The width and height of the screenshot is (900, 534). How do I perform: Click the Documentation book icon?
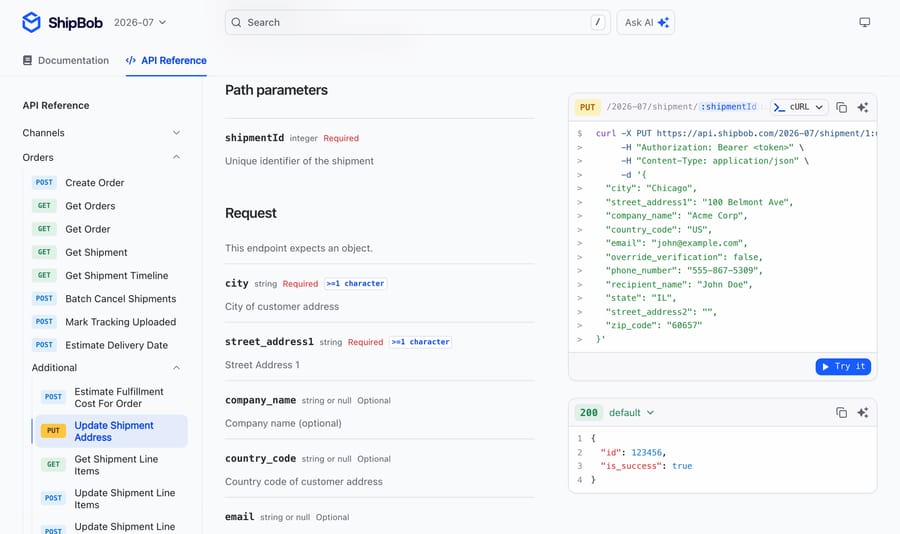click(27, 60)
